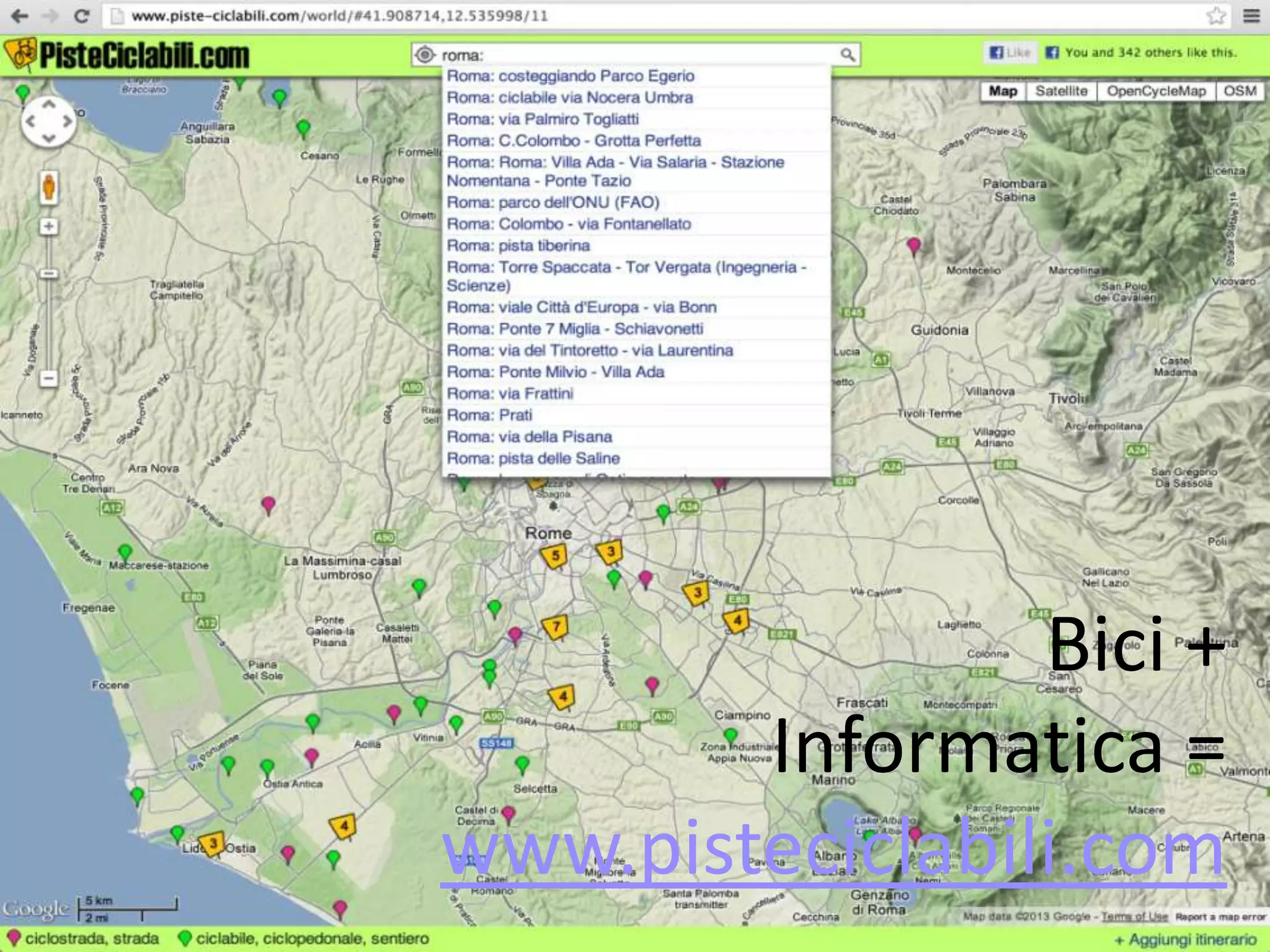Click the address bar URL
The width and height of the screenshot is (1270, 952).
(339, 15)
